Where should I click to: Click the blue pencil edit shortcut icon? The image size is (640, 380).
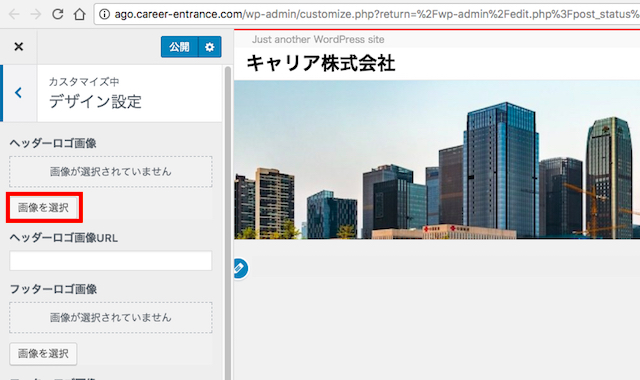(240, 268)
